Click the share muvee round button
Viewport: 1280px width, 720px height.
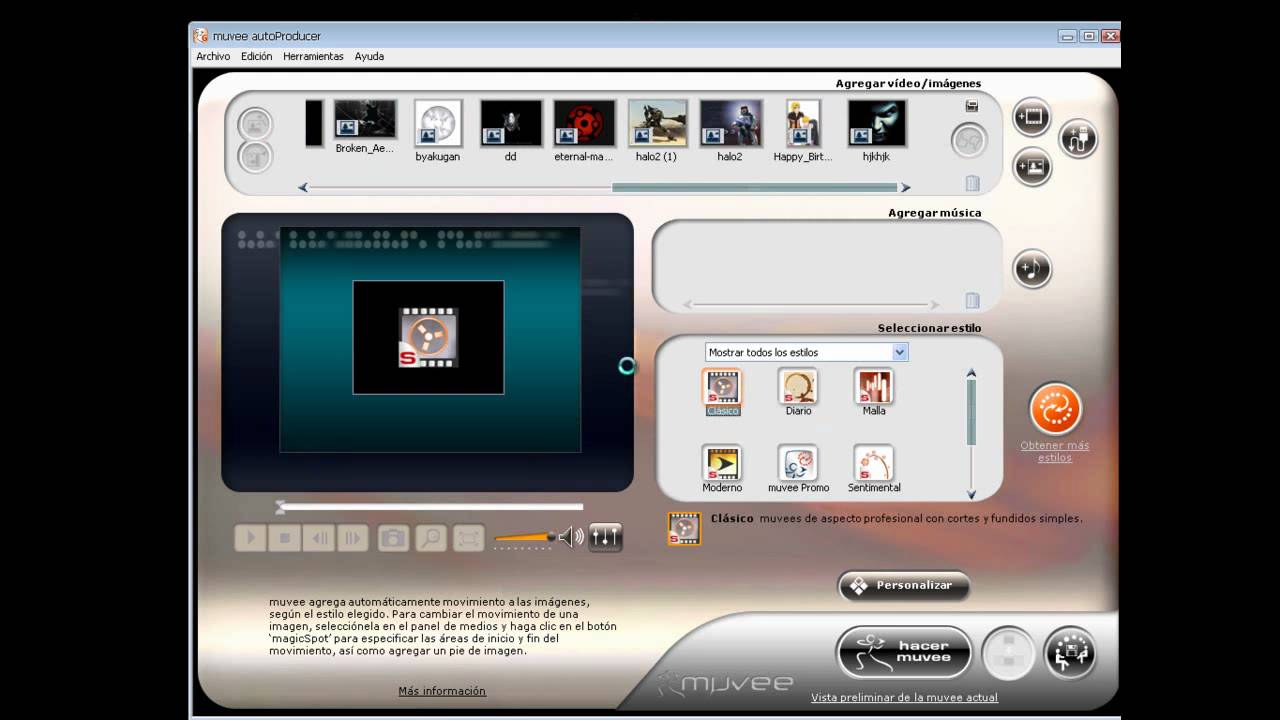point(1070,653)
